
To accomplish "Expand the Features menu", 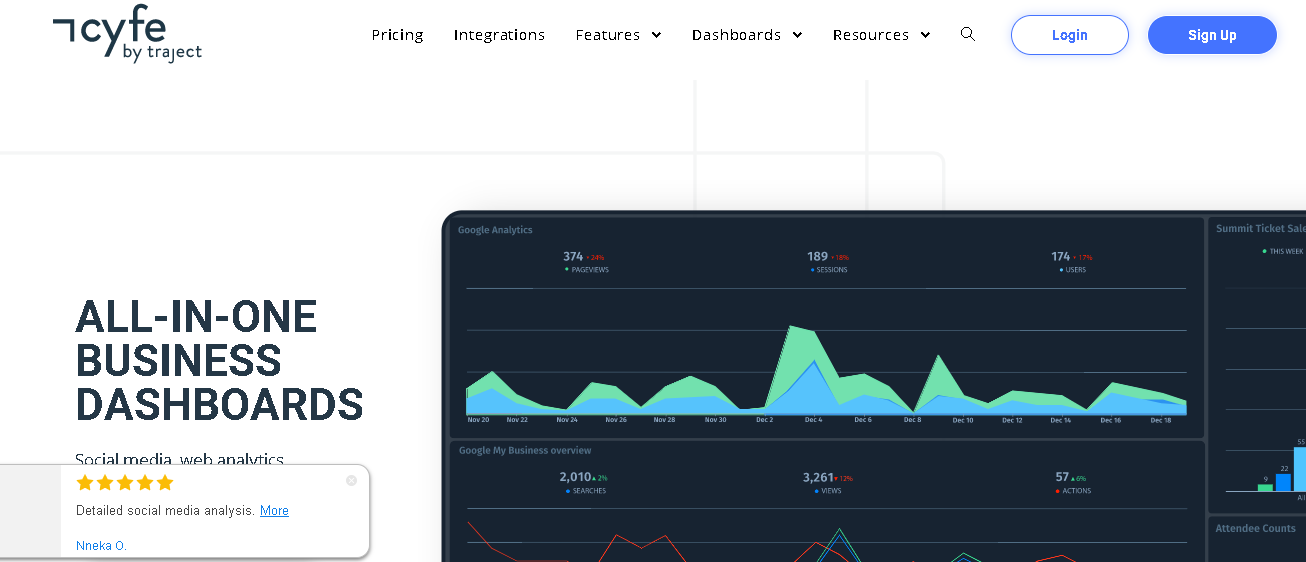I will [618, 35].
